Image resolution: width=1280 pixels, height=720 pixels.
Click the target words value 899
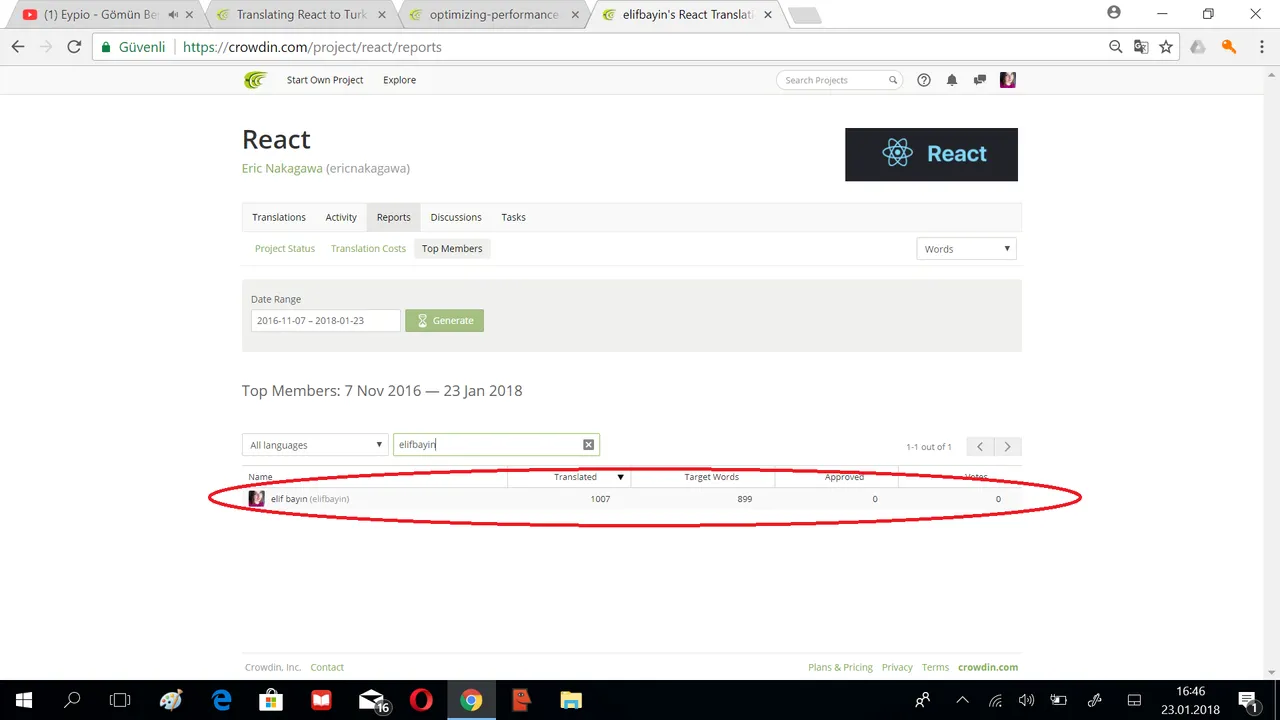(744, 499)
